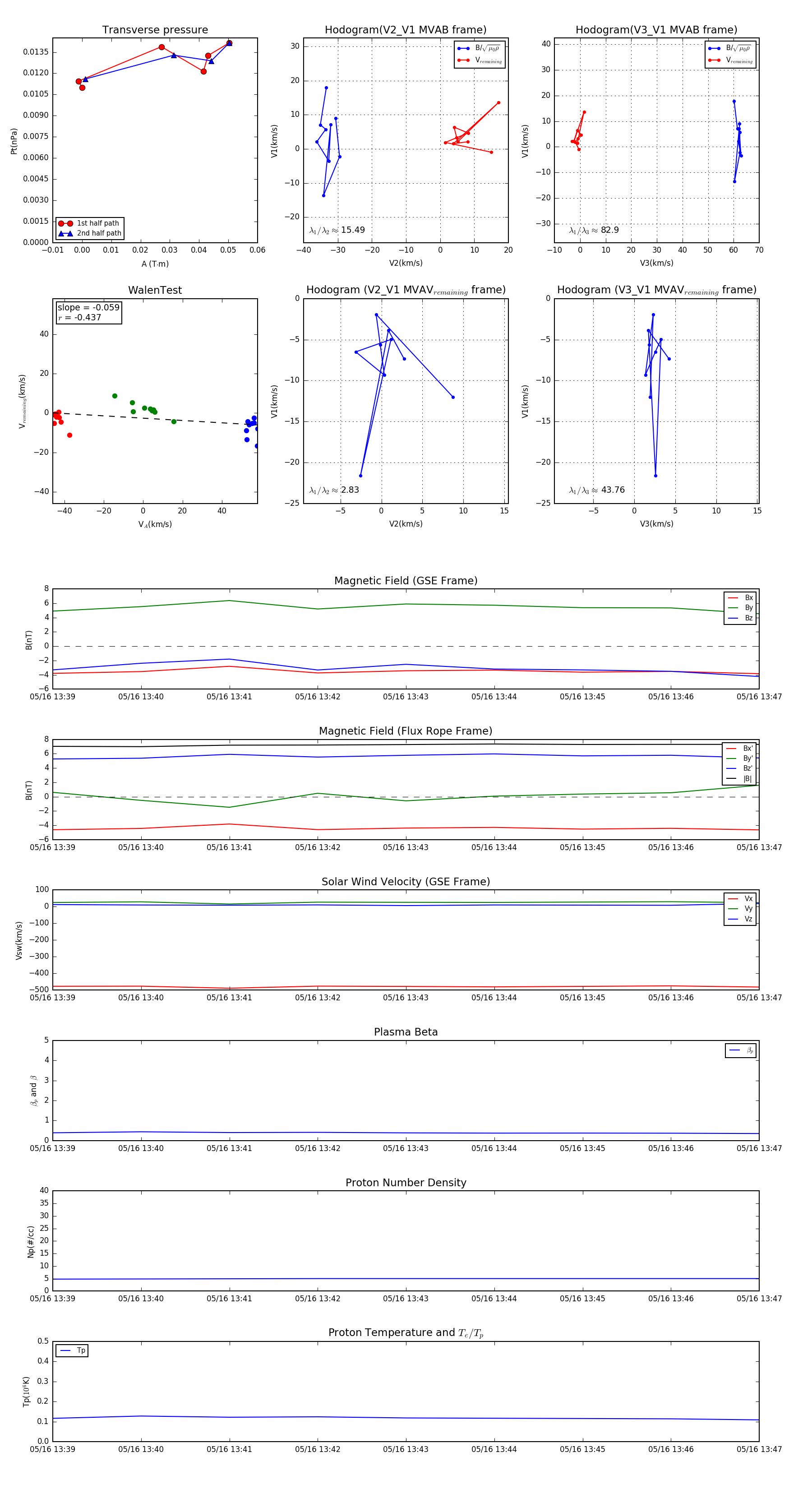
Task: Click the "Vsw(km/s)" y-axis label
Action: [x=19, y=940]
